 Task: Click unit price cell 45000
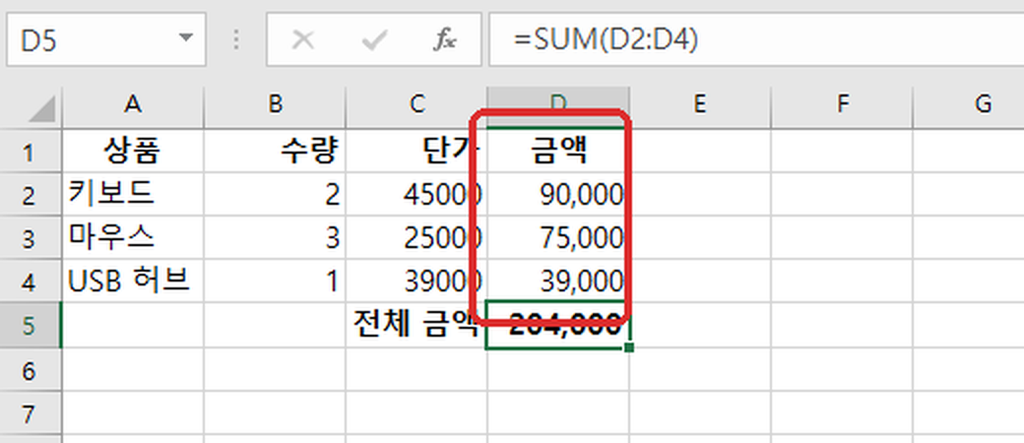417,195
